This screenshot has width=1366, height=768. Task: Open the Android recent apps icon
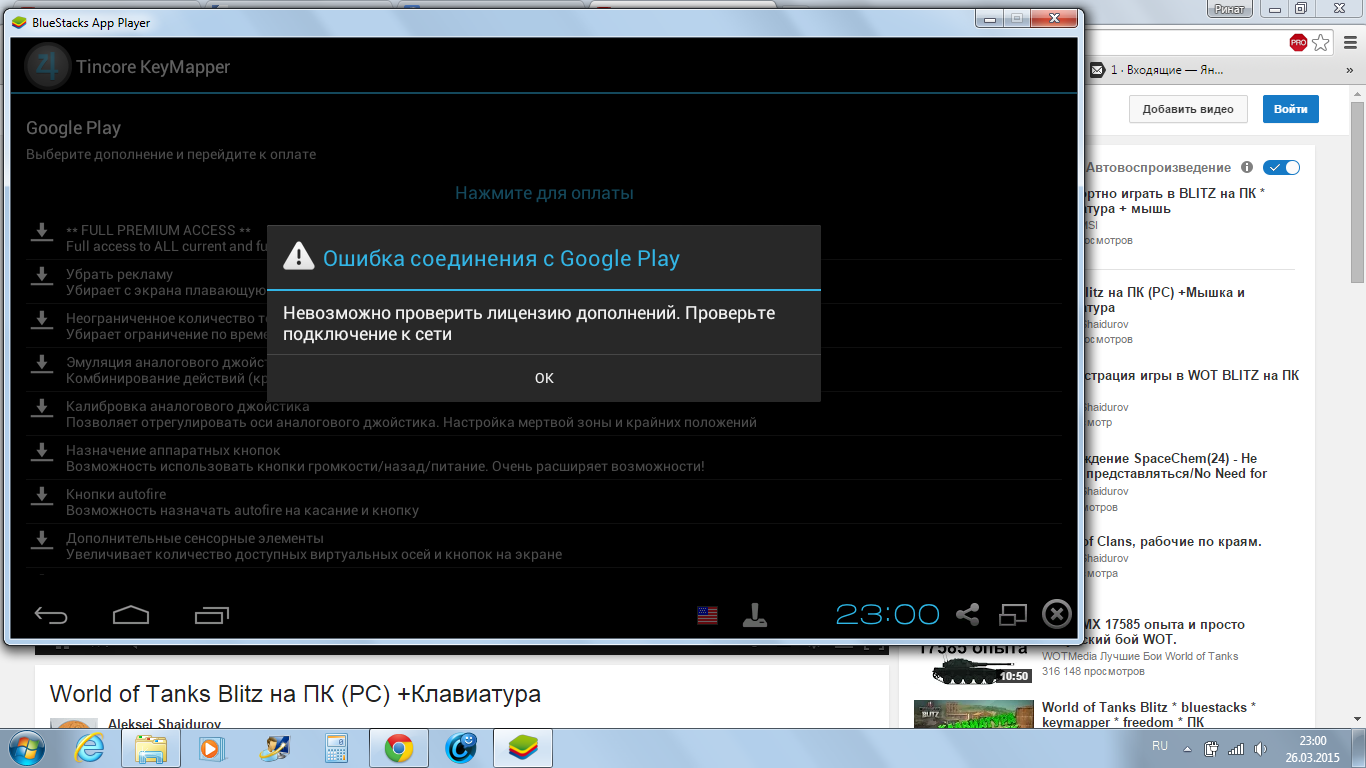pyautogui.click(x=211, y=615)
